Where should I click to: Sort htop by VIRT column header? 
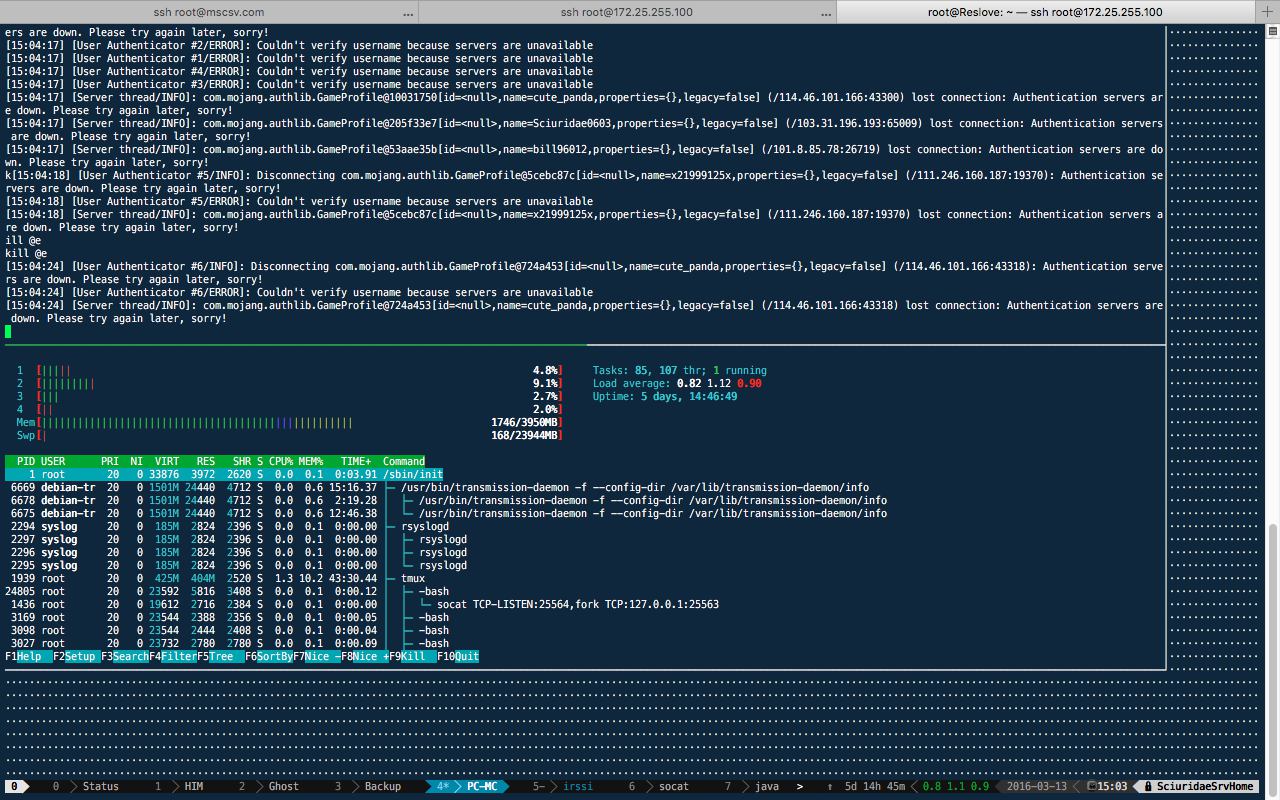pyautogui.click(x=167, y=462)
